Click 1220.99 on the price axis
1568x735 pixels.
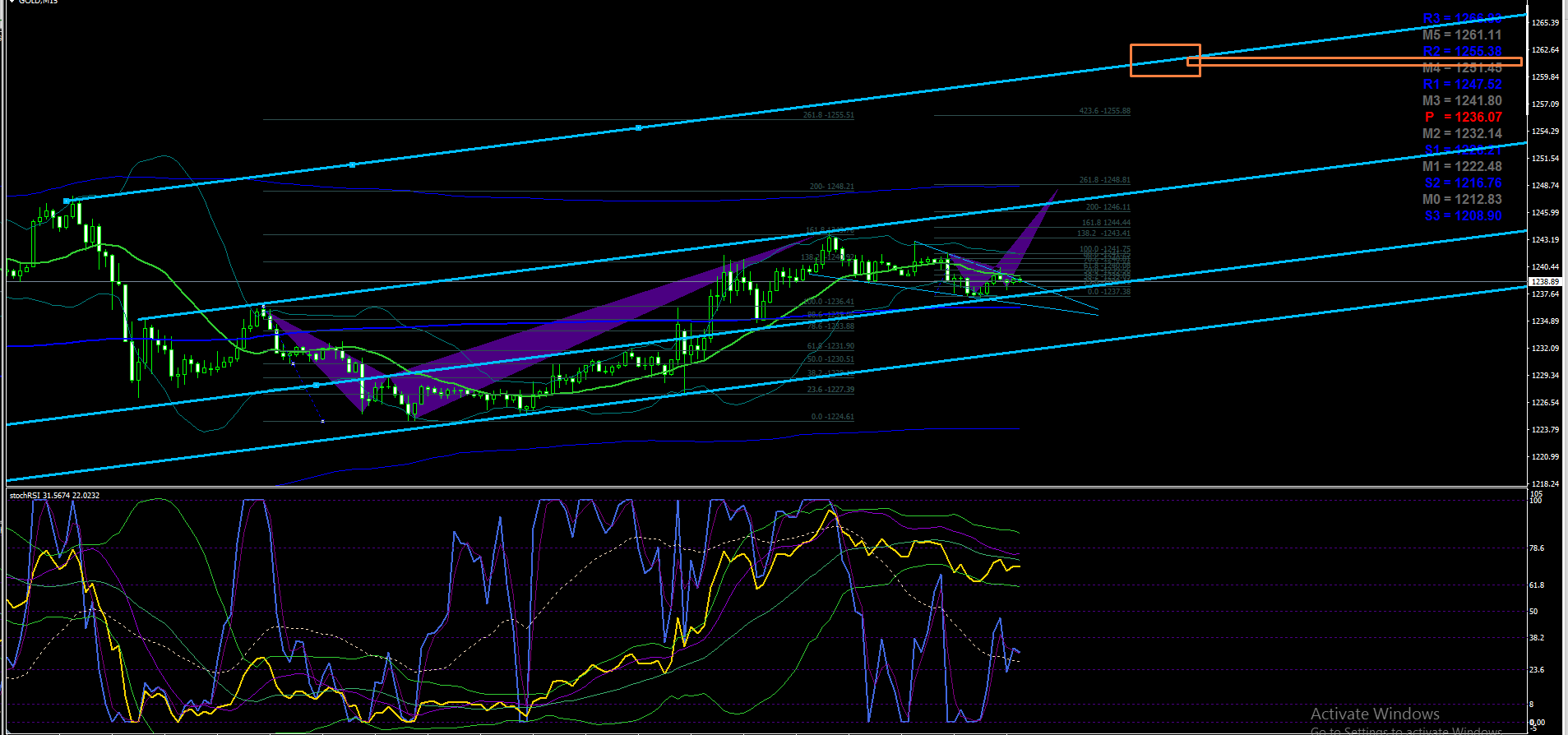(1546, 457)
